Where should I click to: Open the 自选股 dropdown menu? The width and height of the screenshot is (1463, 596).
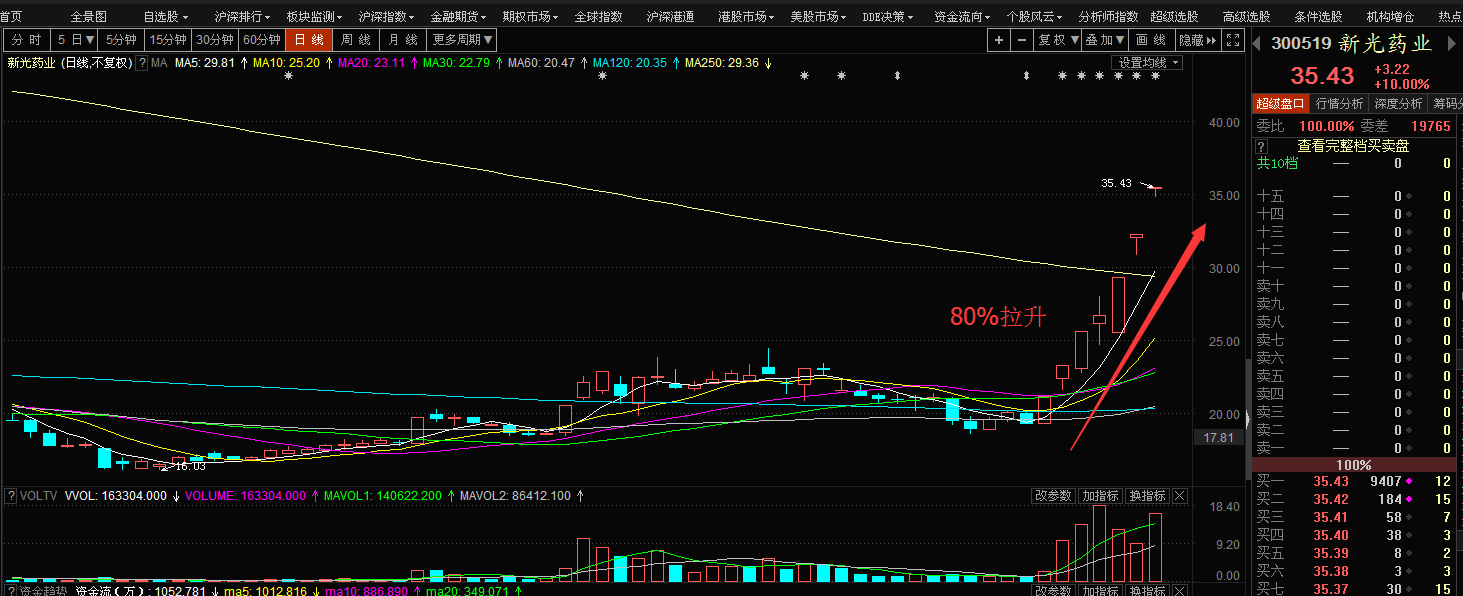coord(166,17)
